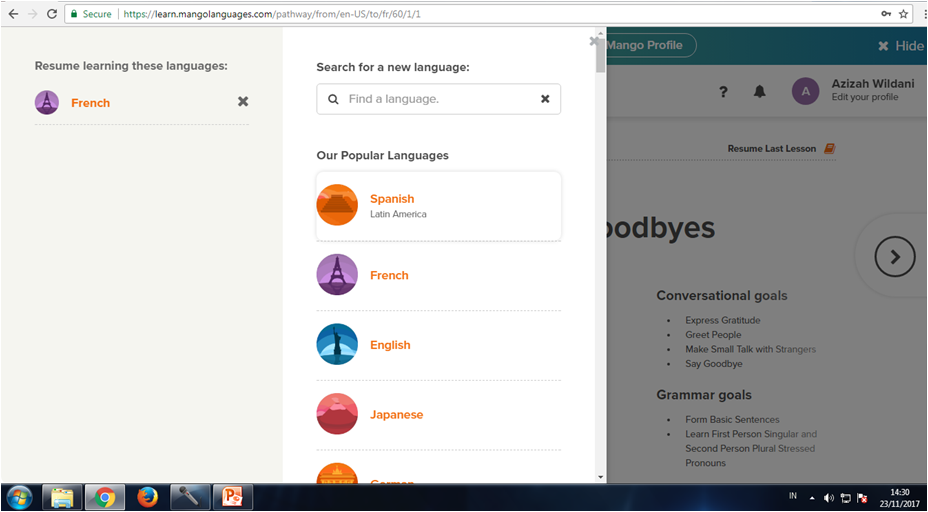The image size is (928, 512).
Task: Open the file explorer from the taskbar
Action: (62, 497)
